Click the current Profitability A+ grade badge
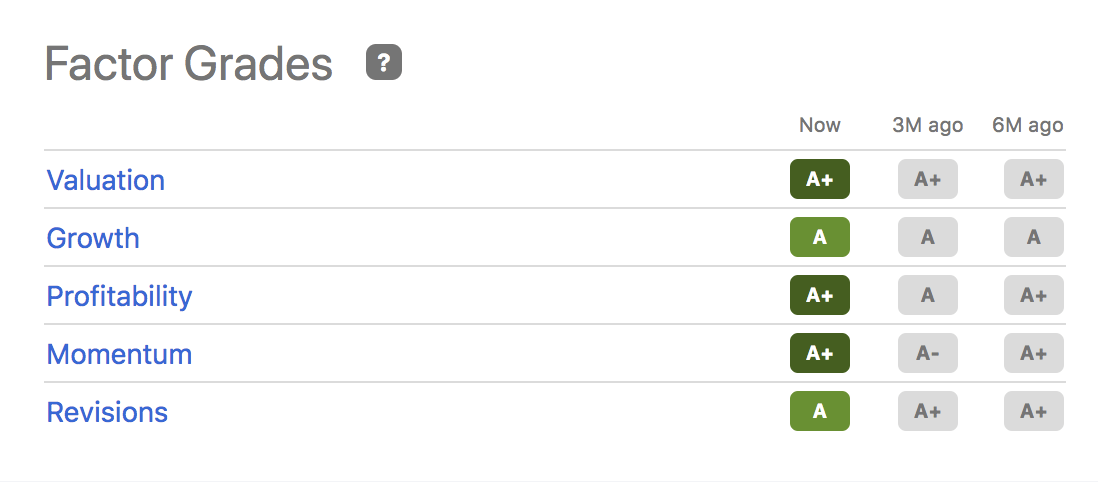This screenshot has width=1098, height=482. (819, 296)
